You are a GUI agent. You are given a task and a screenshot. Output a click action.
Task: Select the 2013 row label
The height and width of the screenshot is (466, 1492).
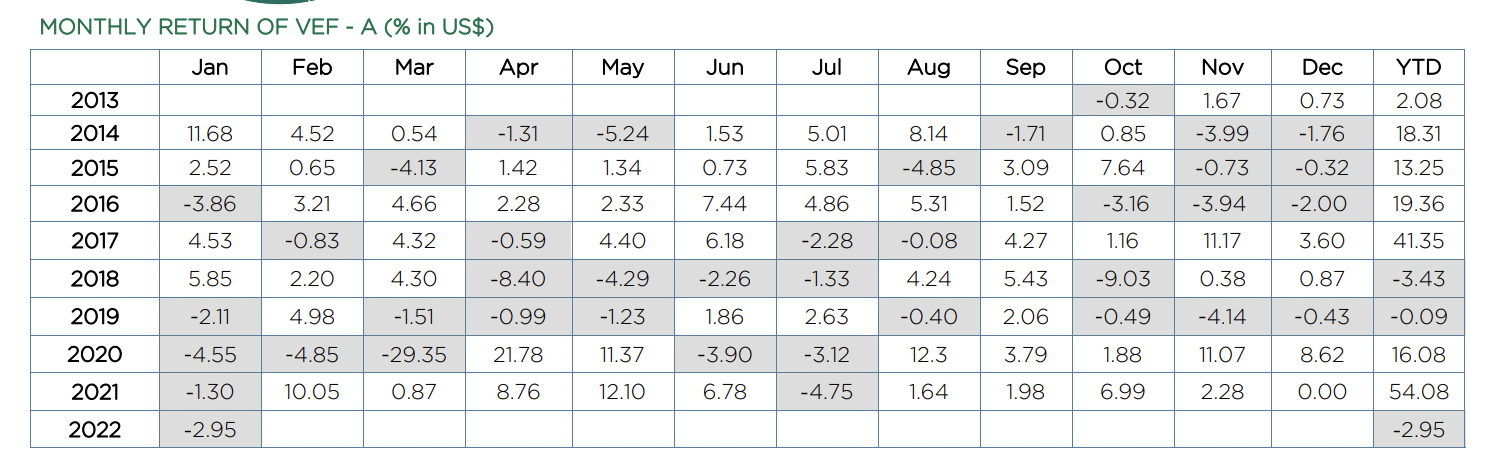tap(95, 100)
